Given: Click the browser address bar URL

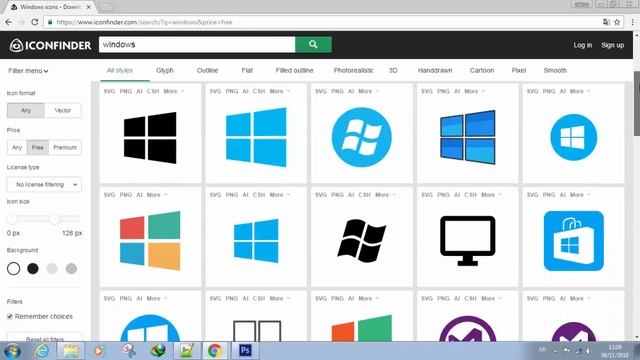Looking at the screenshot, I should pyautogui.click(x=144, y=22).
